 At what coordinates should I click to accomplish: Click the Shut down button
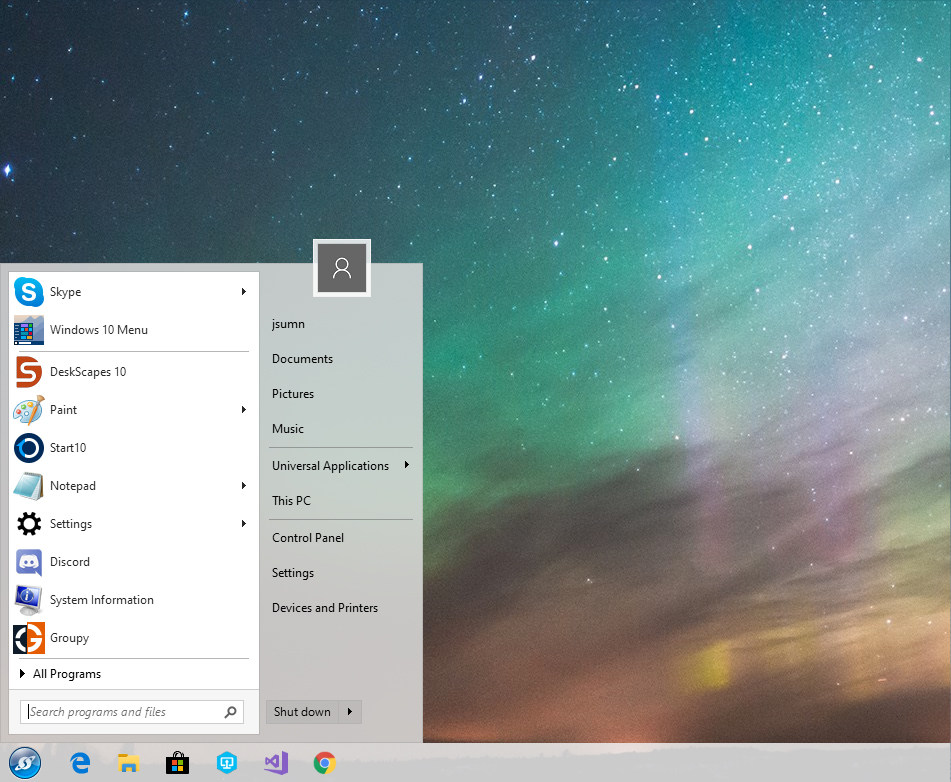point(302,712)
